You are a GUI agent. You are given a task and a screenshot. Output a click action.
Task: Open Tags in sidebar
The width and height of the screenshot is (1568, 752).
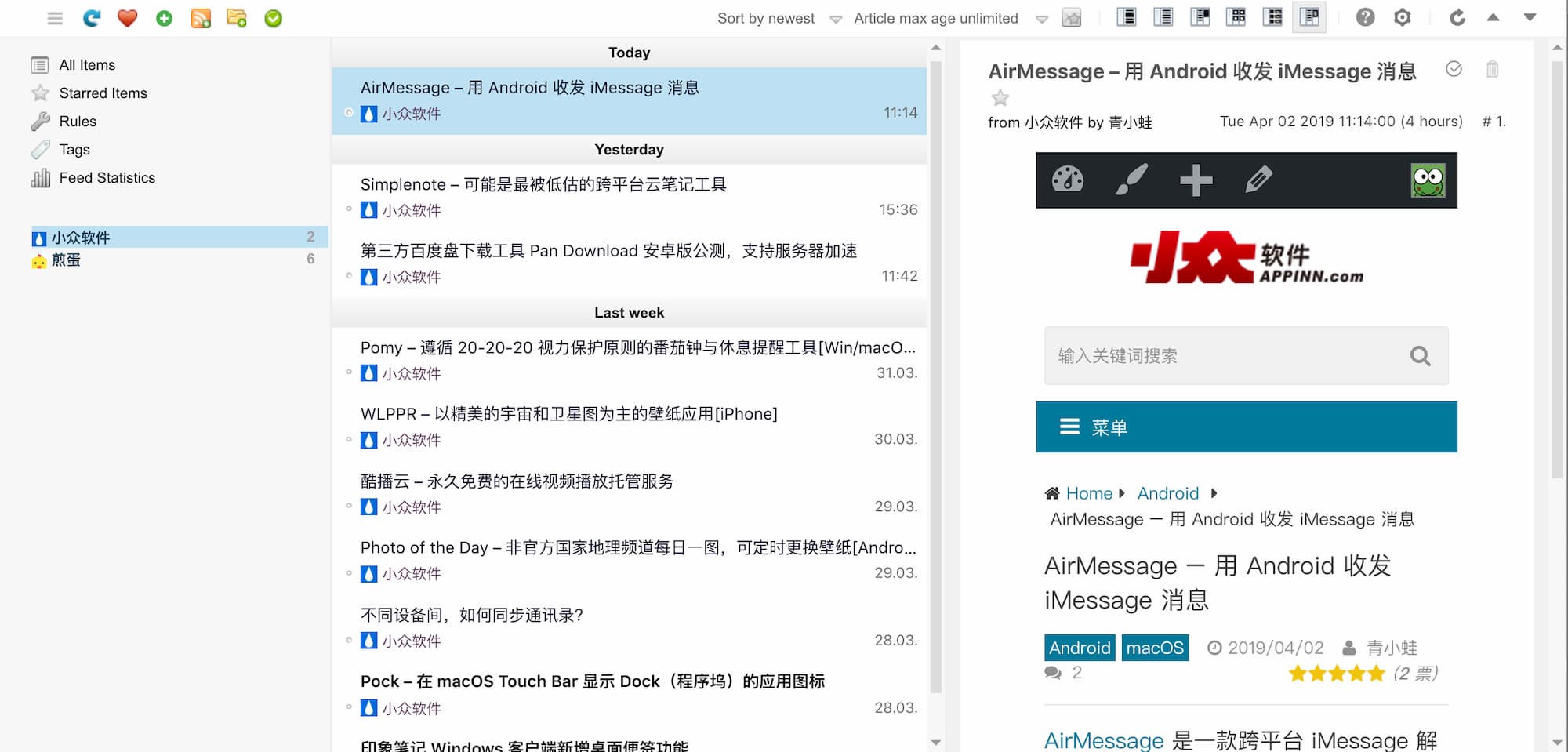(x=74, y=150)
